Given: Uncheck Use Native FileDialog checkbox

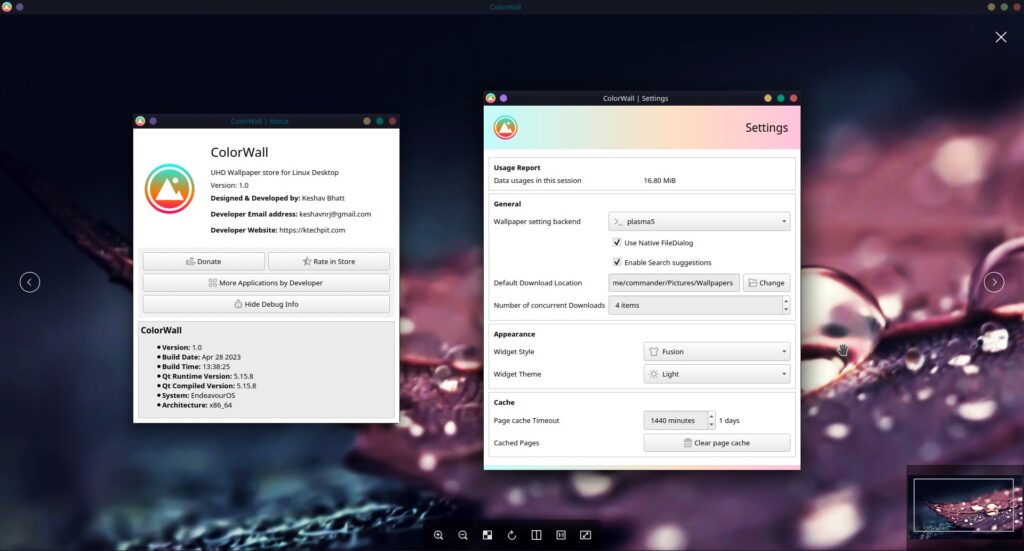Looking at the screenshot, I should tap(617, 242).
